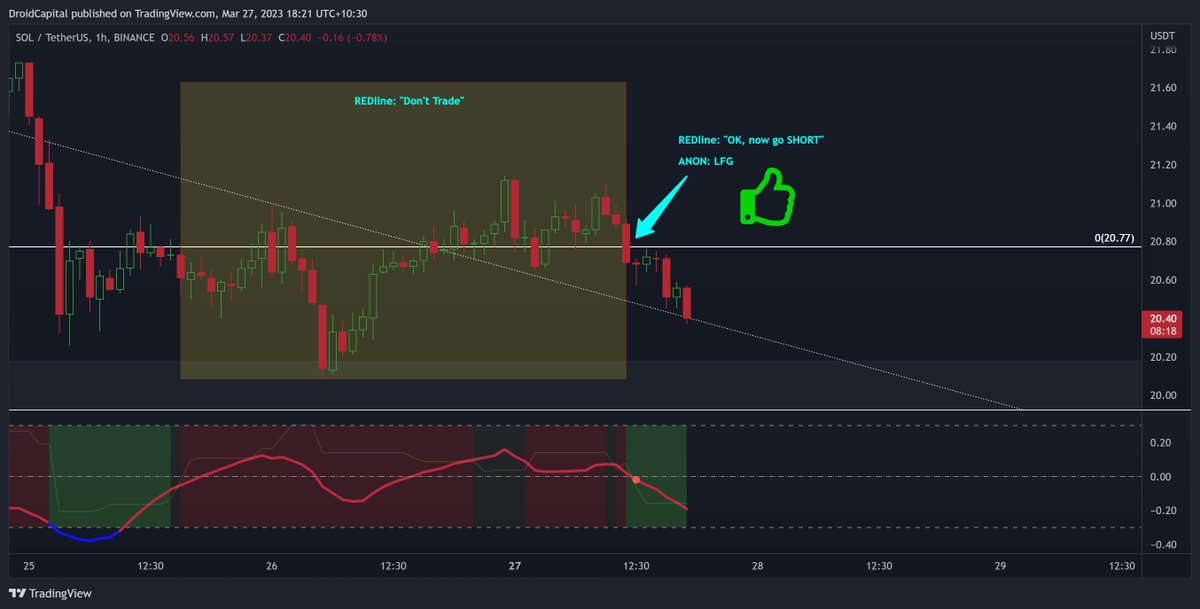Click the 21.60 price axis label
Image resolution: width=1200 pixels, height=609 pixels.
pyautogui.click(x=1162, y=88)
